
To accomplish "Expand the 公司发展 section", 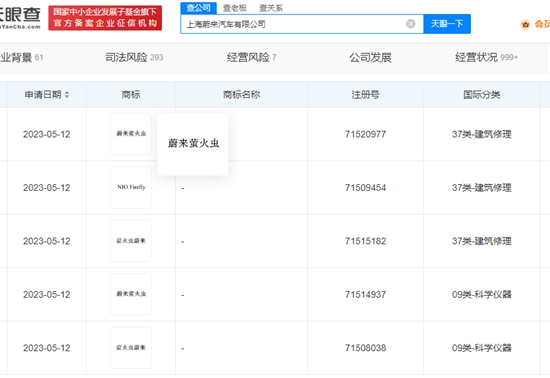I will coord(370,57).
